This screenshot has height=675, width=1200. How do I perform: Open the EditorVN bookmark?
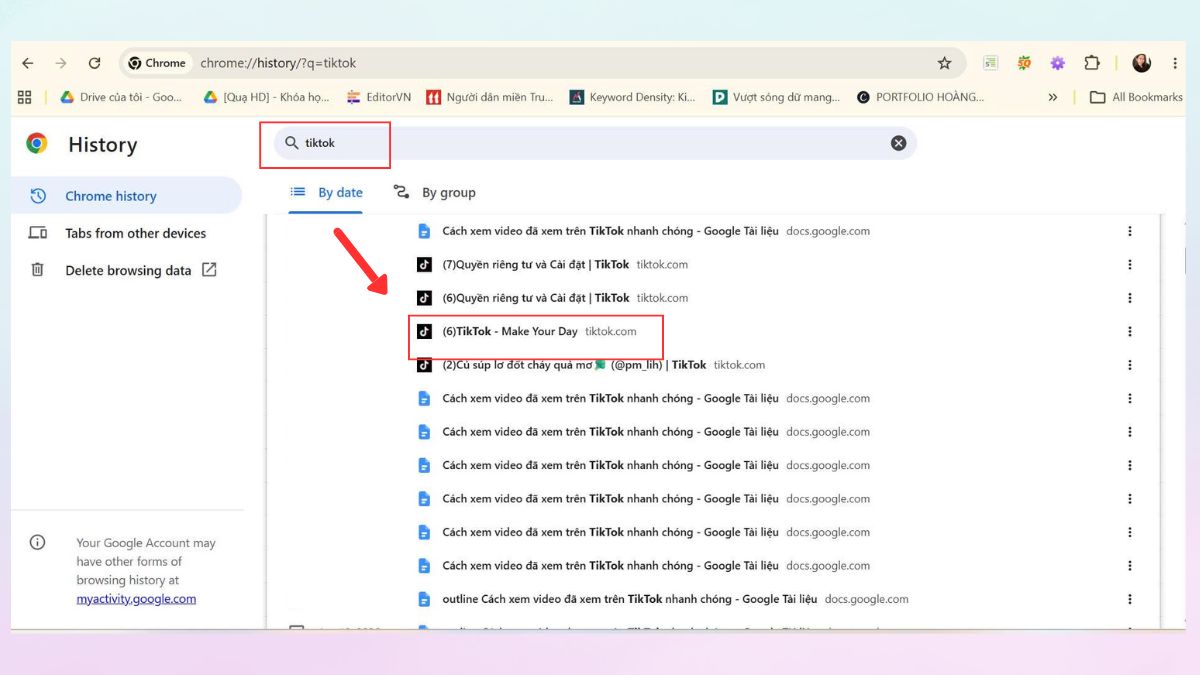379,97
